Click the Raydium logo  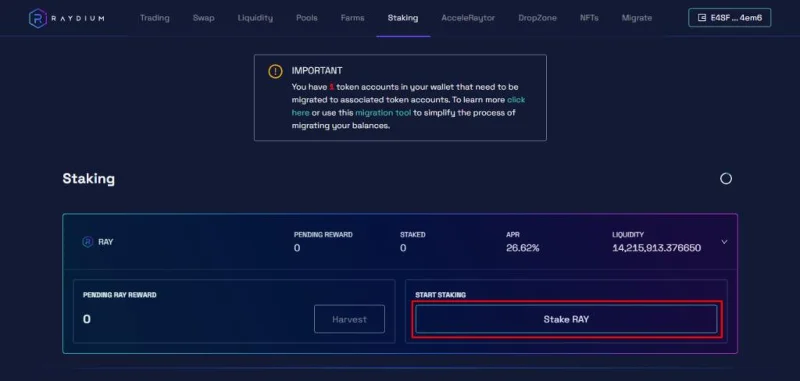[x=66, y=18]
